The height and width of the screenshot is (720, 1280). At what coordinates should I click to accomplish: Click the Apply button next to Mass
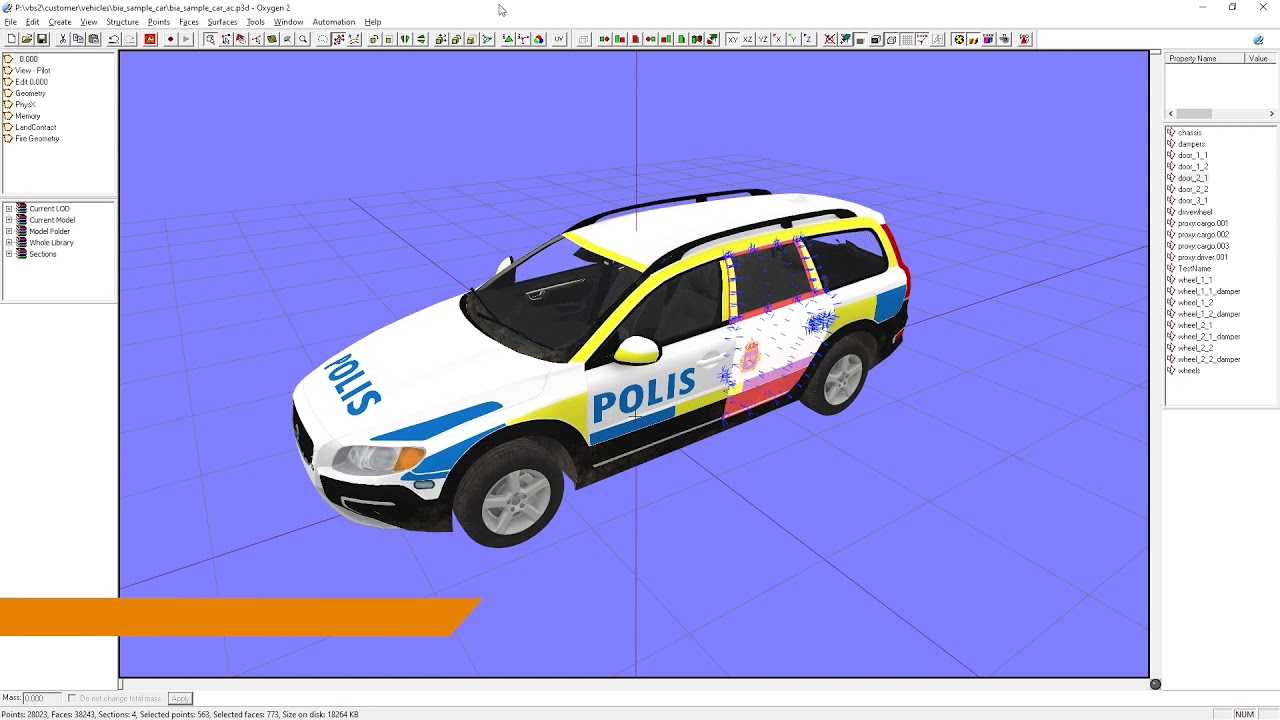click(x=180, y=698)
